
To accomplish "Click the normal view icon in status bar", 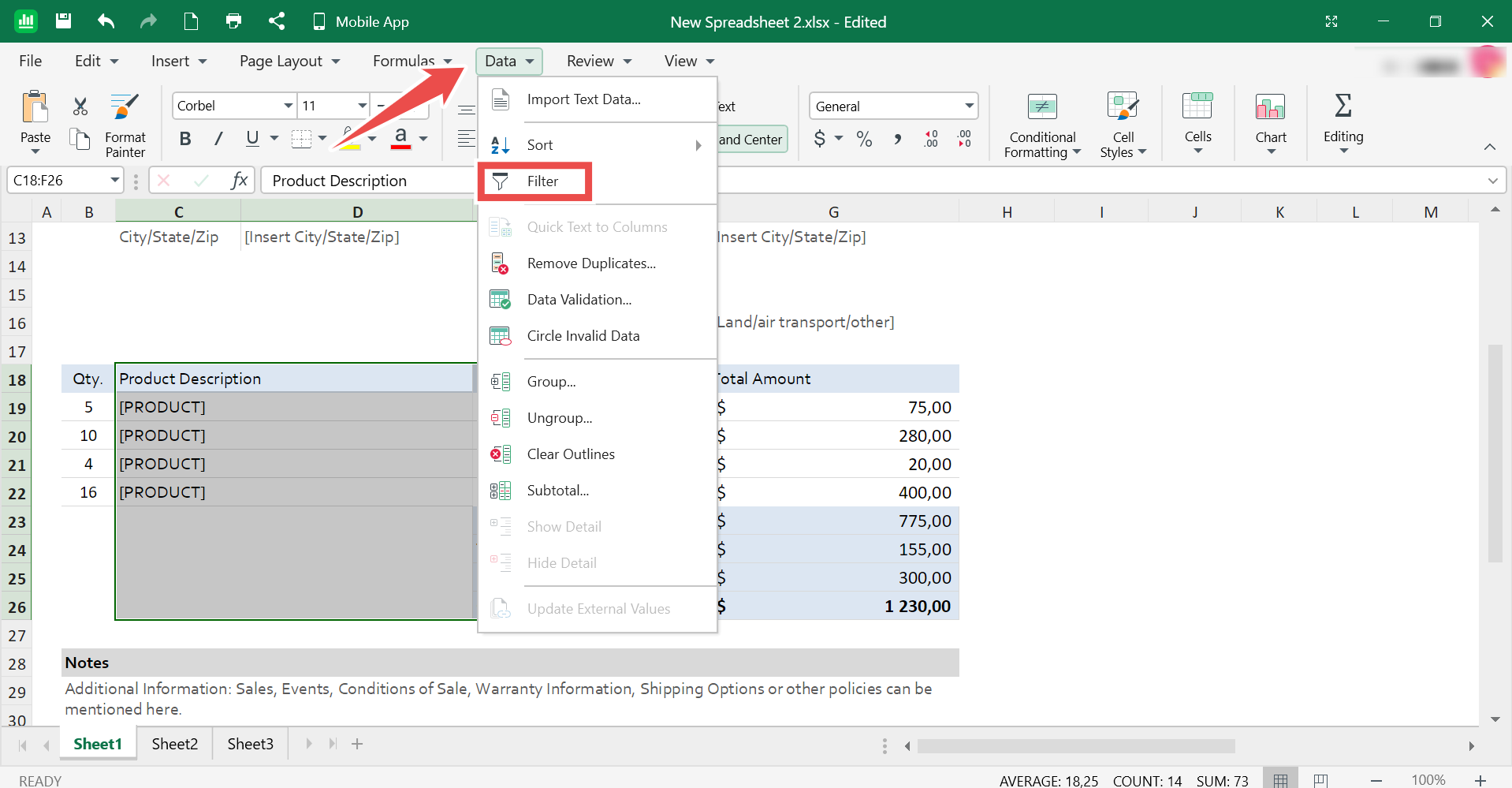I will [x=1281, y=780].
